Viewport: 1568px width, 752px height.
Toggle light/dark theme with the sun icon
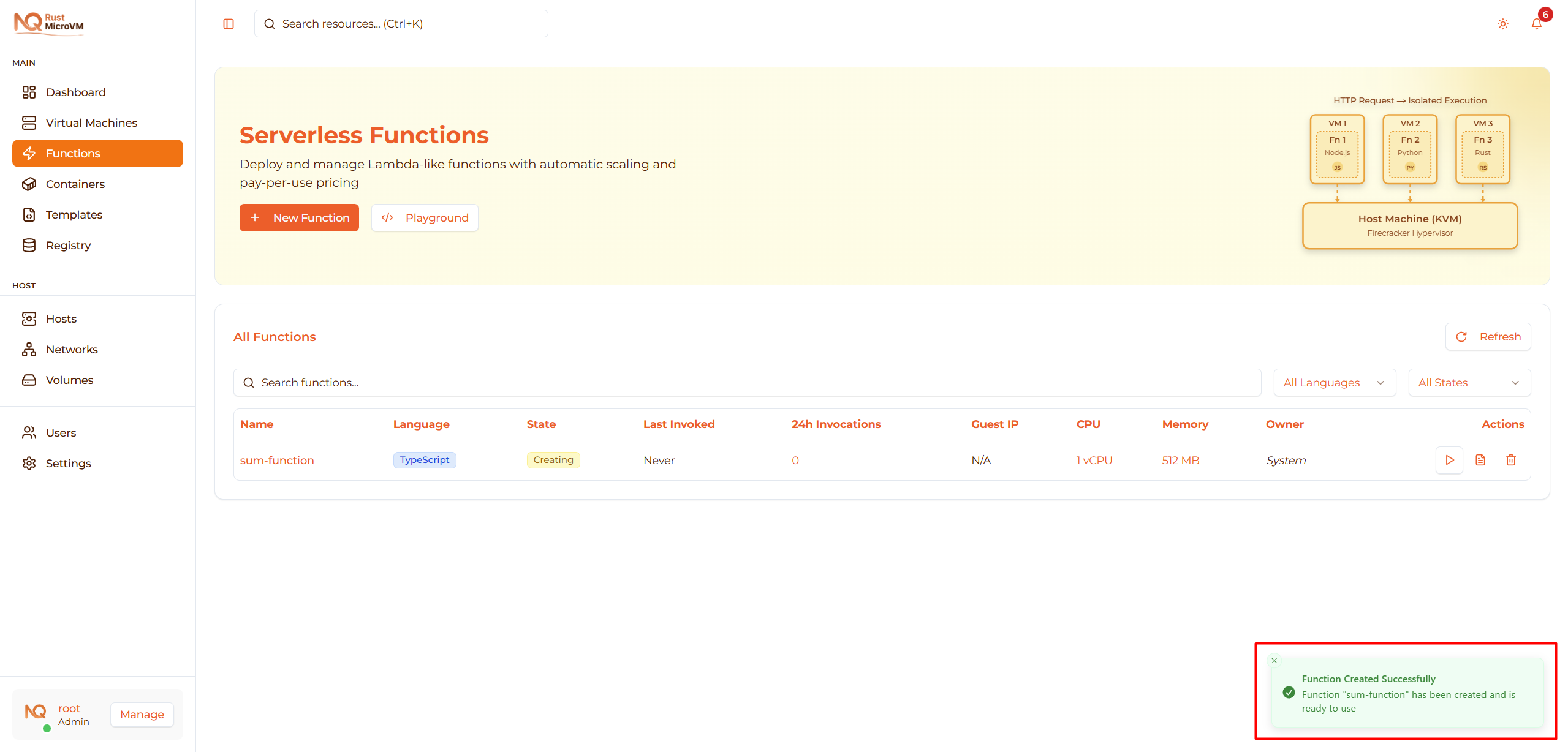click(x=1502, y=23)
